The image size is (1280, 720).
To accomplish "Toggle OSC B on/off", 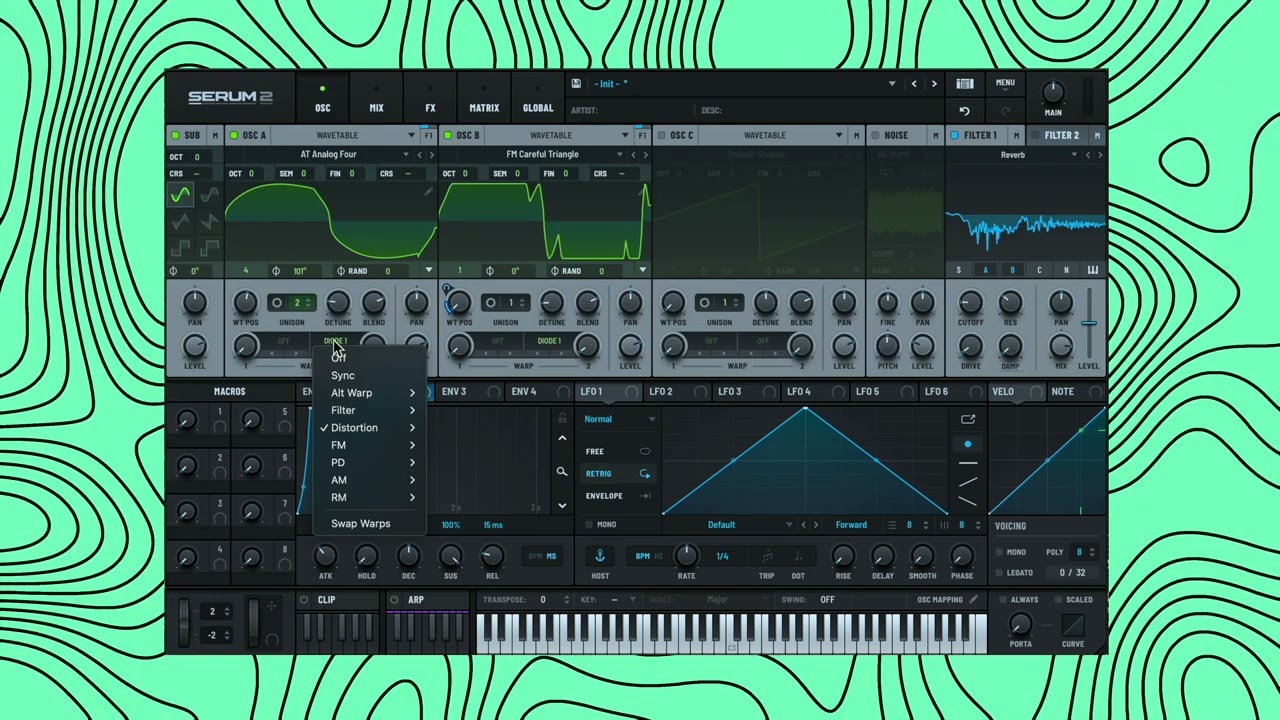I will (x=448, y=135).
